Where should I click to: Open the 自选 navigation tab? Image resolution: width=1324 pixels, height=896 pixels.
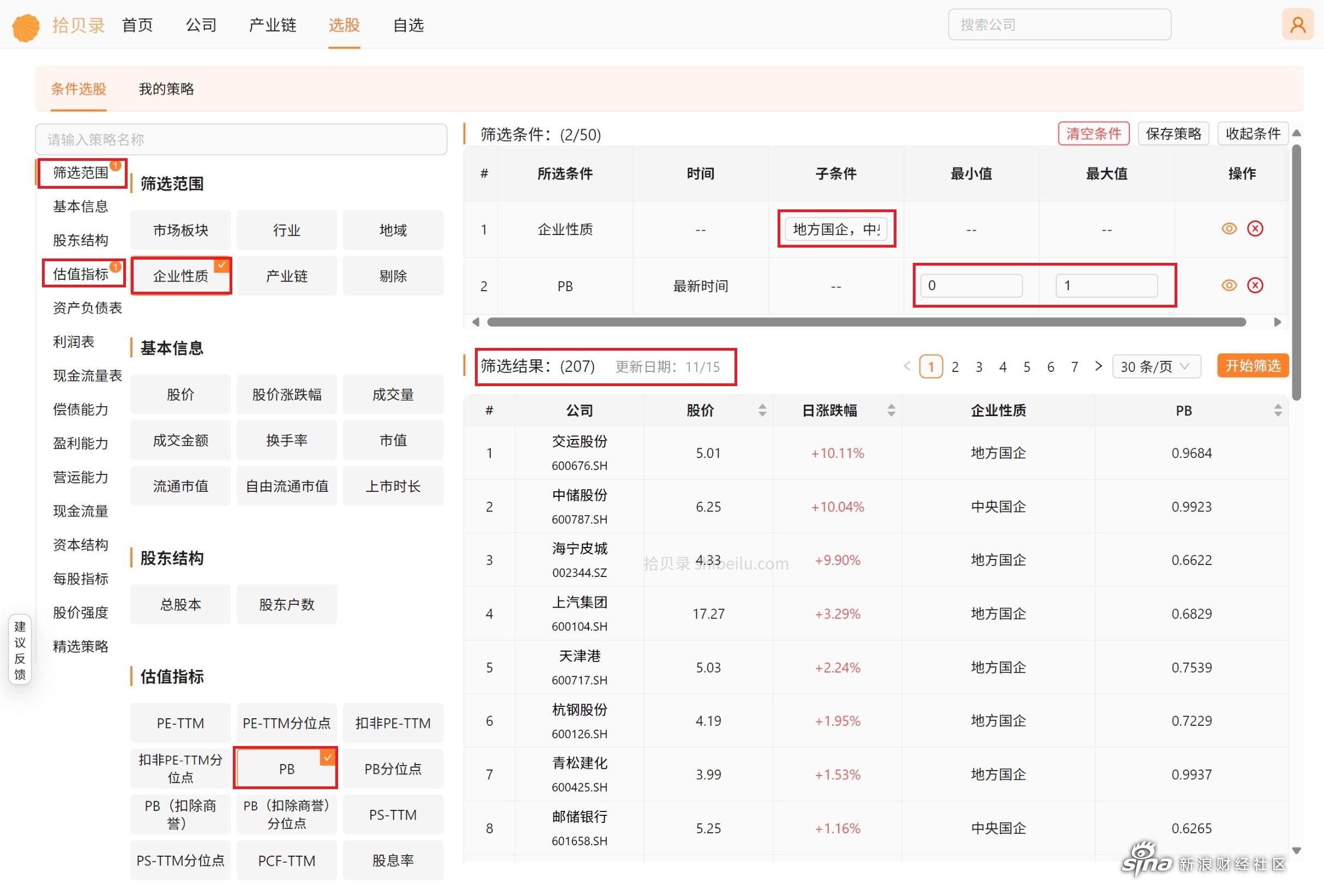(408, 25)
